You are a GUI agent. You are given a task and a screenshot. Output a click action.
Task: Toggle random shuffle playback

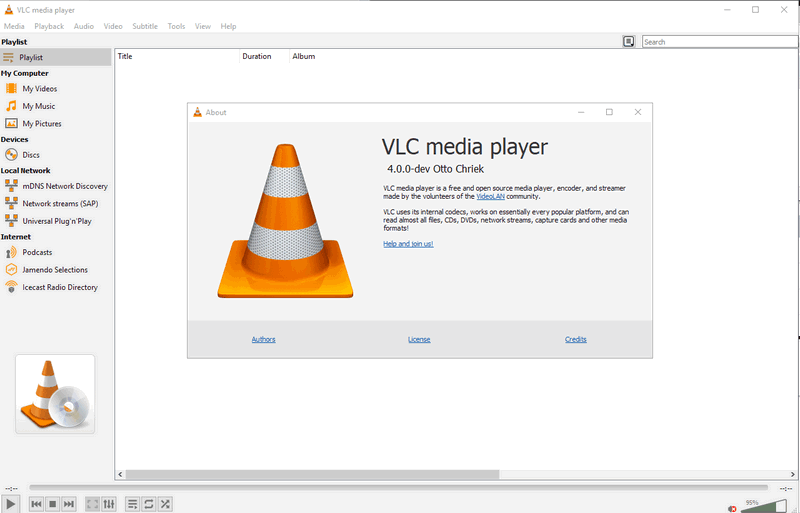click(165, 504)
